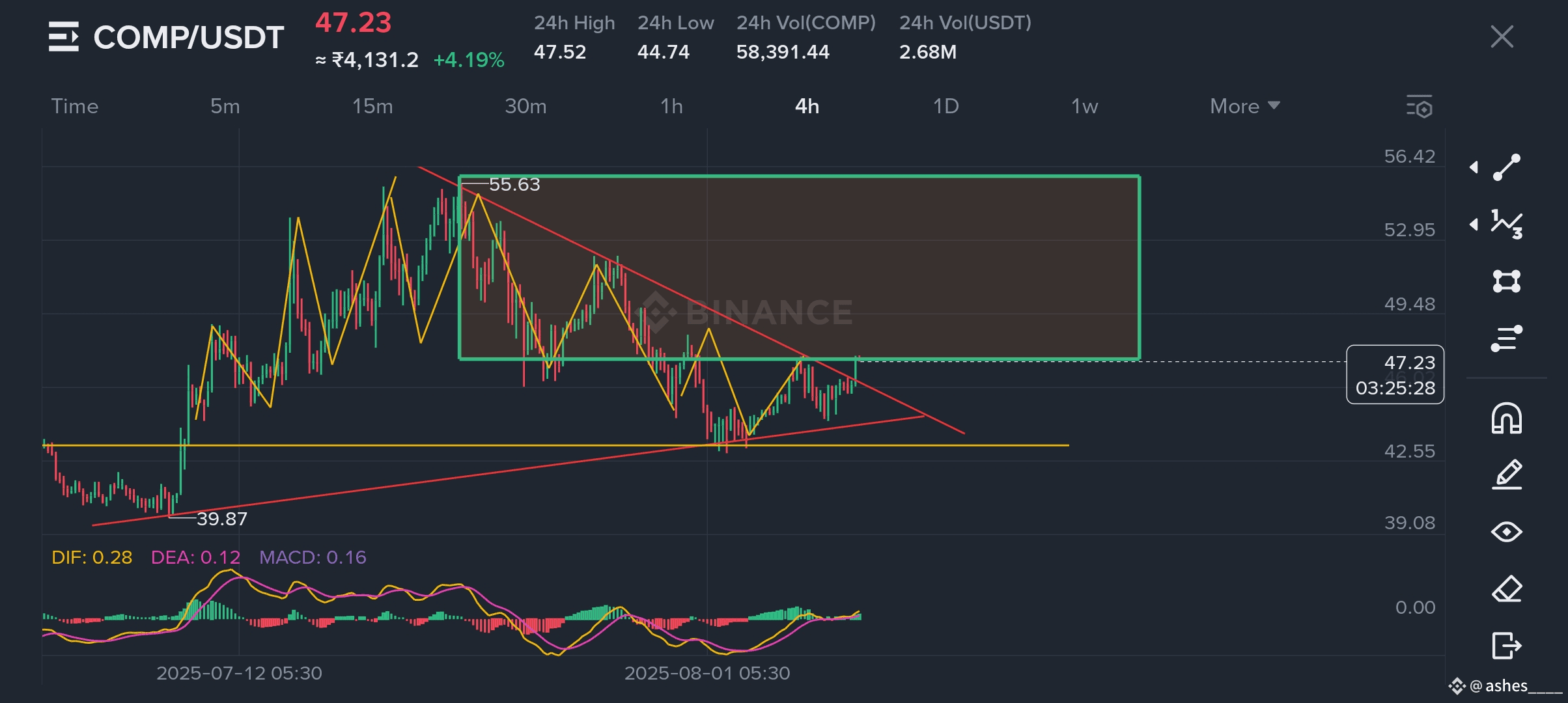Switch to the 1D timeframe
This screenshot has width=1568, height=703.
[945, 106]
